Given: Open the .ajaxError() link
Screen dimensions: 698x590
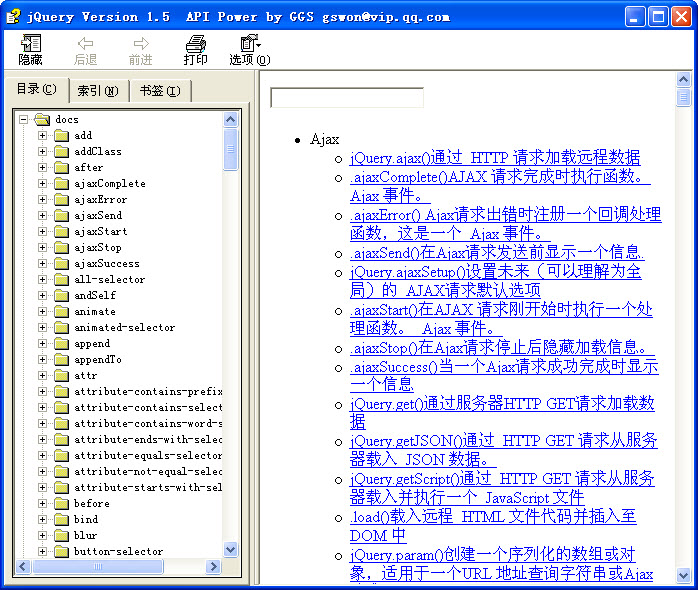Looking at the screenshot, I should 505,224.
